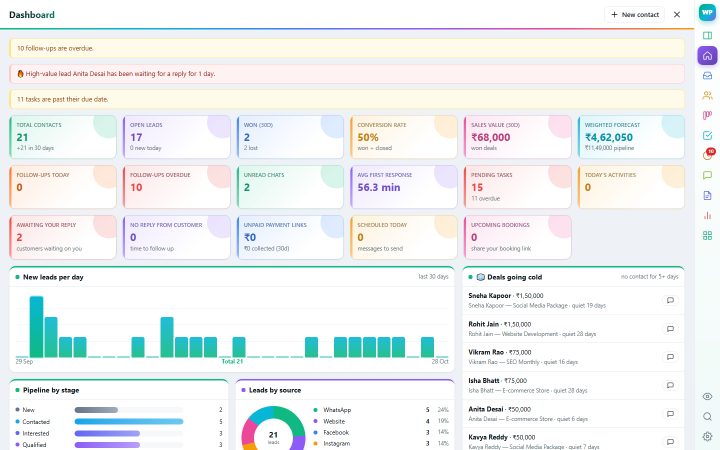Open the Conversion Rate card
This screenshot has height=450, width=720.
coord(404,137)
